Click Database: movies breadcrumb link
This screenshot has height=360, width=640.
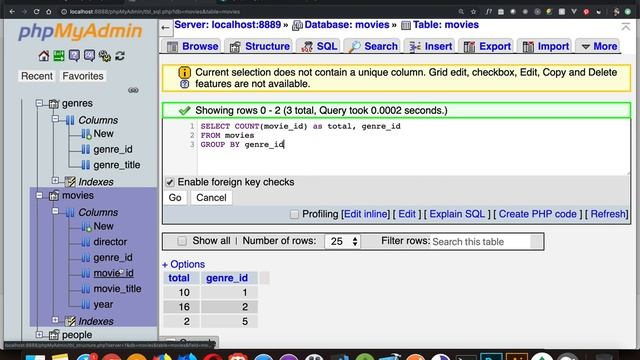tap(347, 25)
